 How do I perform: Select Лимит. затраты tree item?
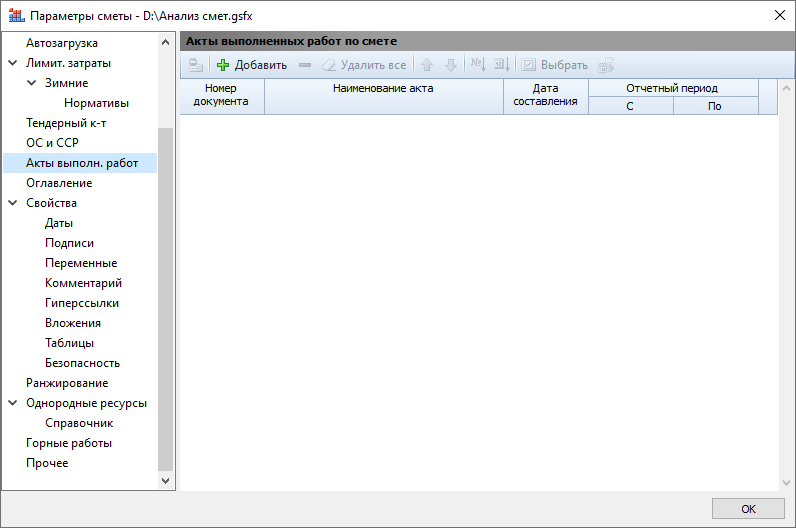[x=69, y=63]
